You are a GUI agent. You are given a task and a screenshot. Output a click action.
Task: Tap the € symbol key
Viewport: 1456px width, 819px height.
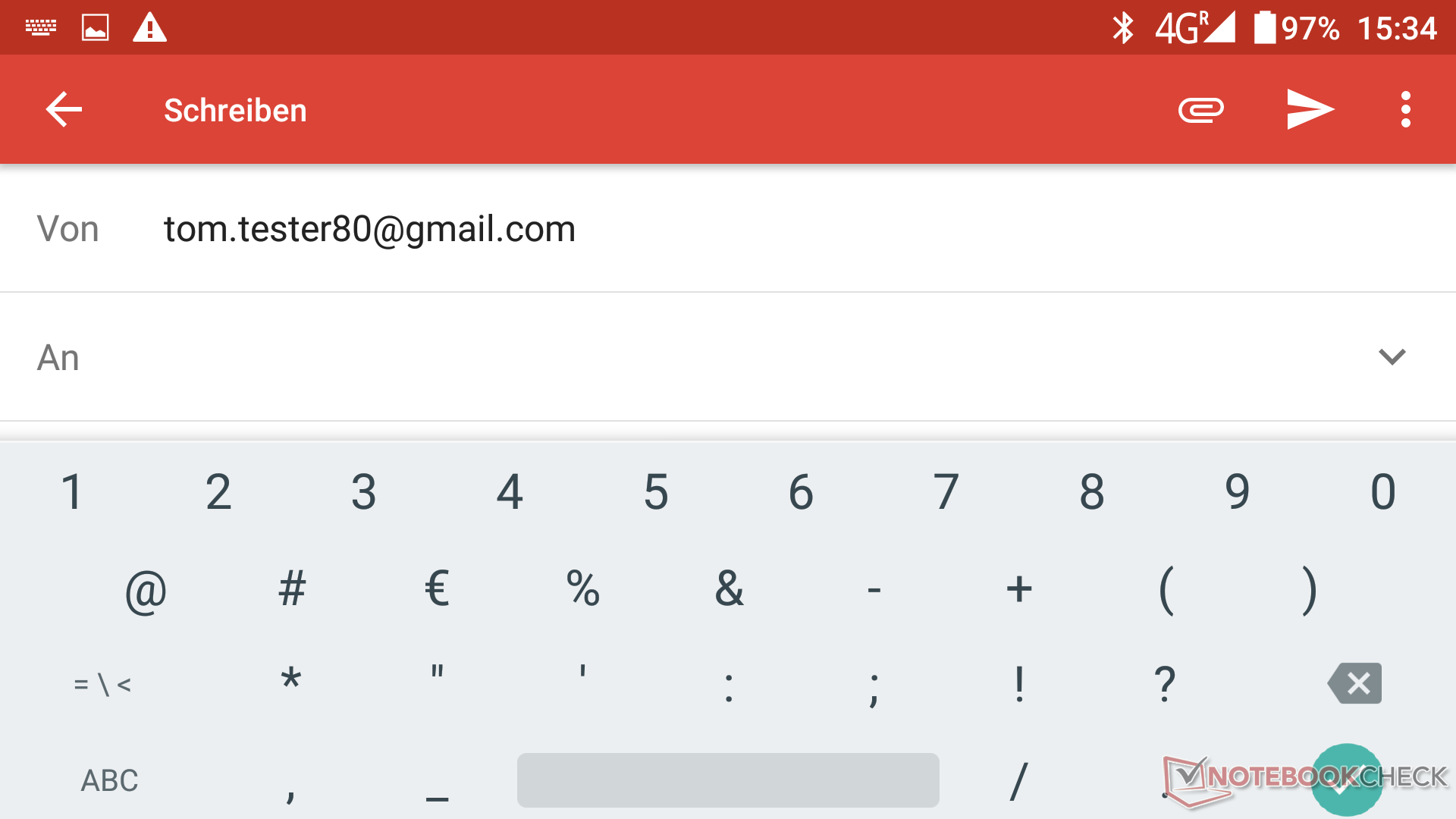click(x=437, y=588)
